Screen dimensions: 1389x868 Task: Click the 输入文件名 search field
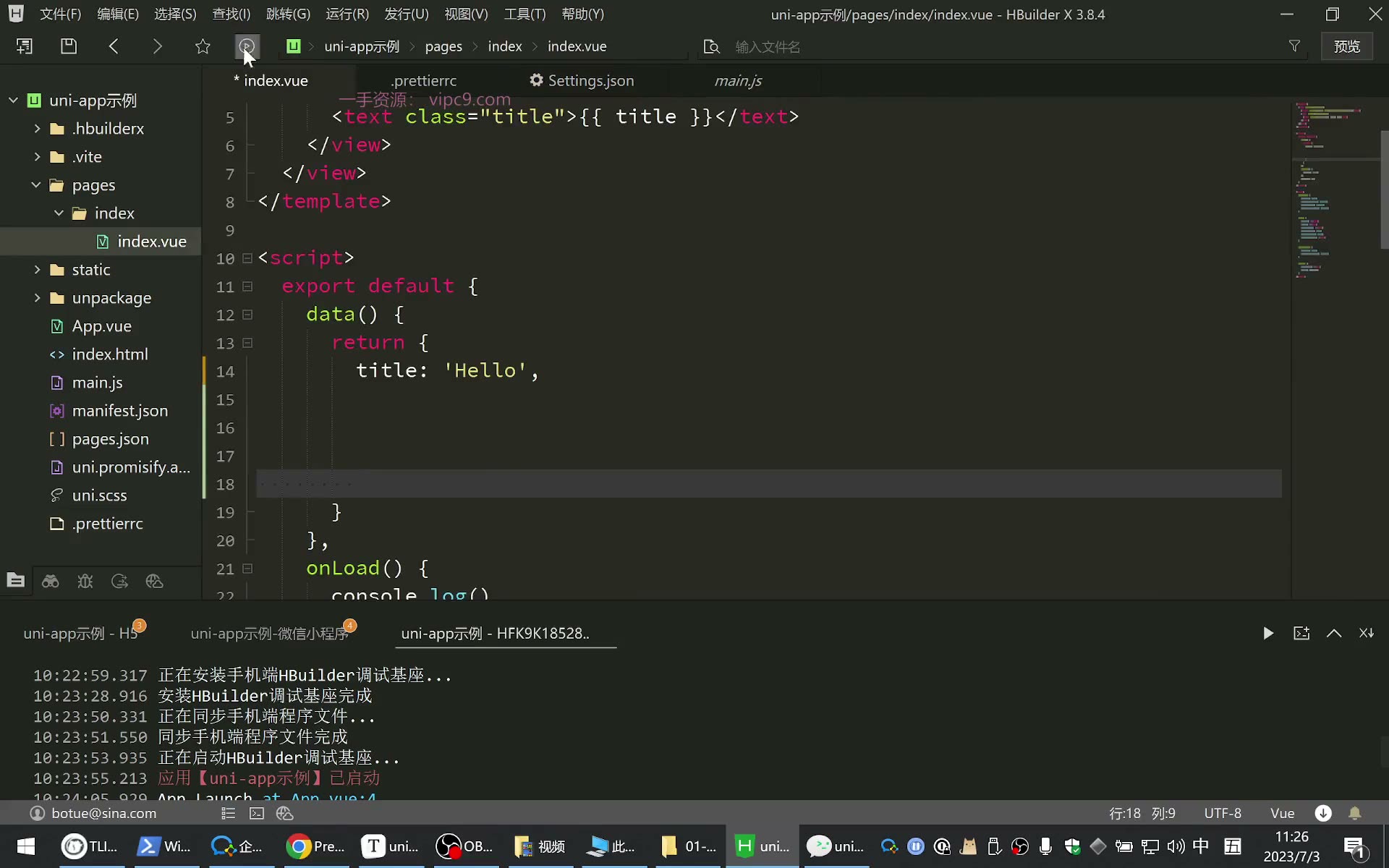[1006, 47]
